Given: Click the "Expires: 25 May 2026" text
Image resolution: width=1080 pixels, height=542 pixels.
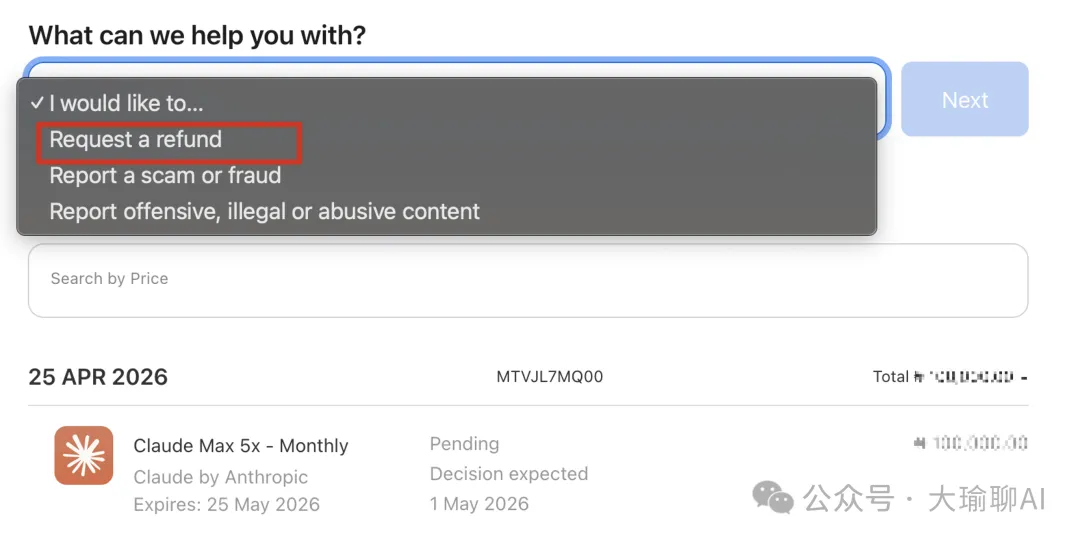Looking at the screenshot, I should [226, 504].
